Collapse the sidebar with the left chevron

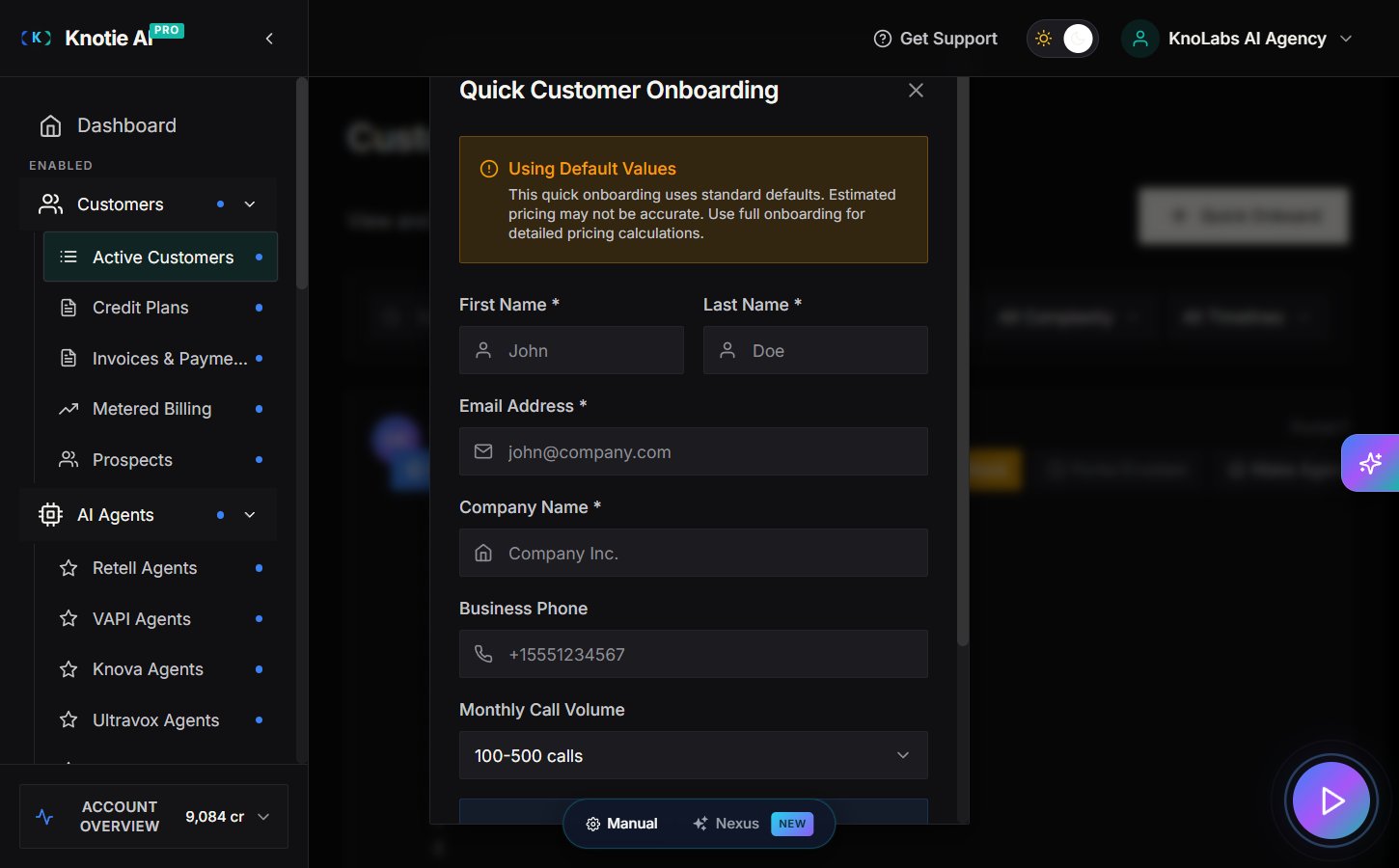click(269, 39)
